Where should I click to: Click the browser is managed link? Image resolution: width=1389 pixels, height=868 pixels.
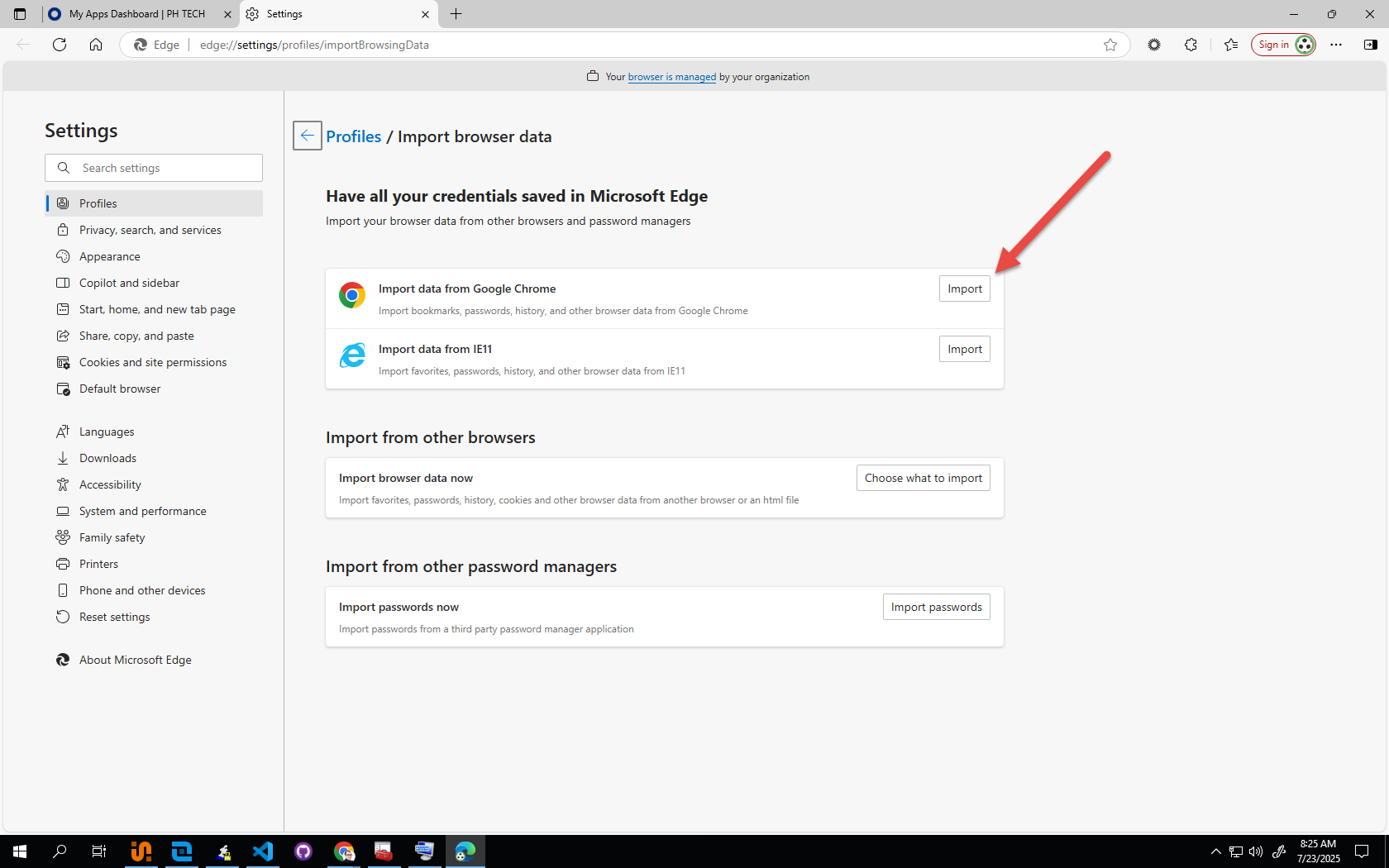pyautogui.click(x=671, y=76)
